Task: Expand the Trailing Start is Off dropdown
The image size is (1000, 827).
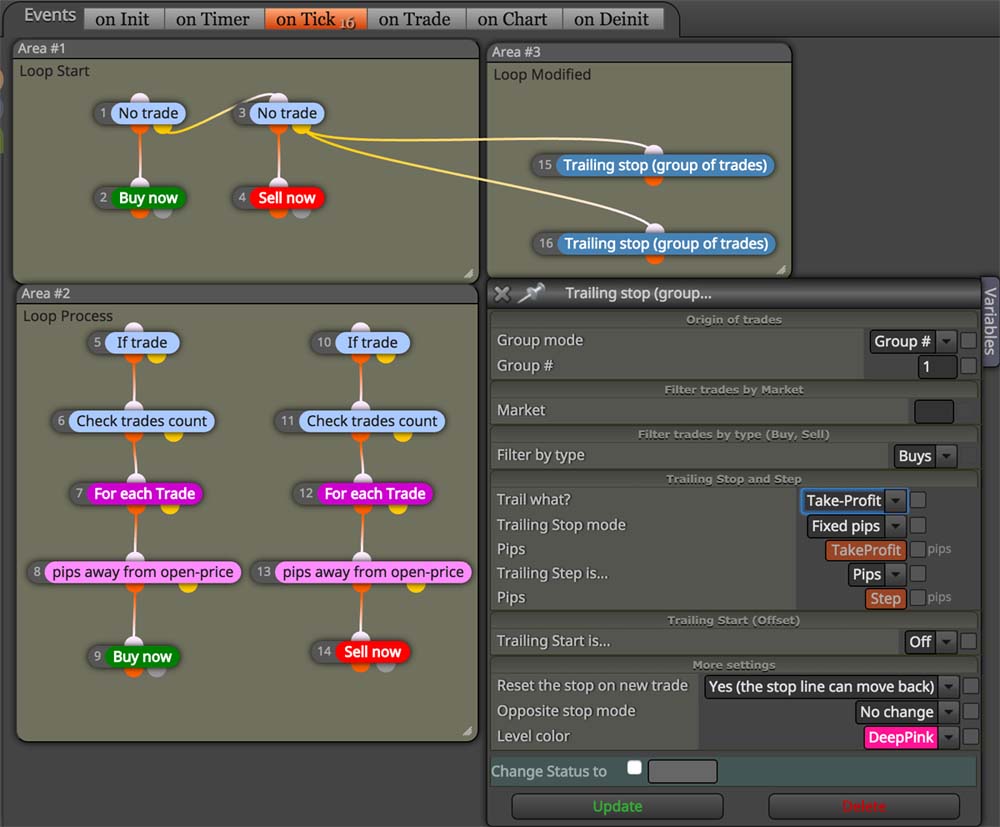Action: tap(930, 641)
